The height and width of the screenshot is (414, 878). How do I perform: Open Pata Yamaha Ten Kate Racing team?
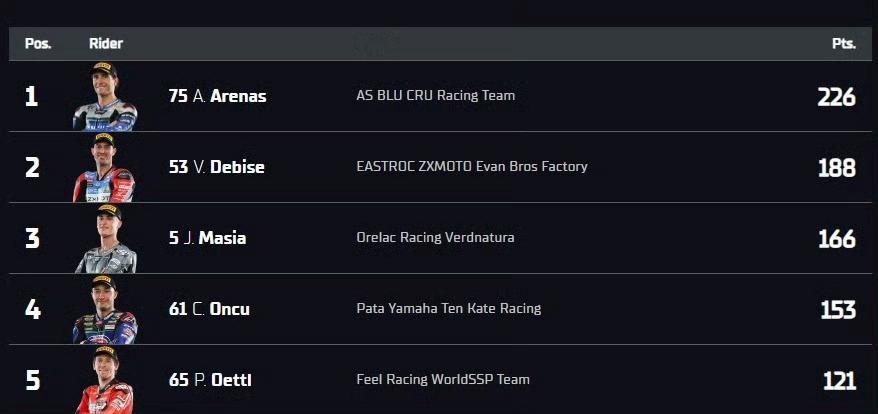tap(449, 309)
